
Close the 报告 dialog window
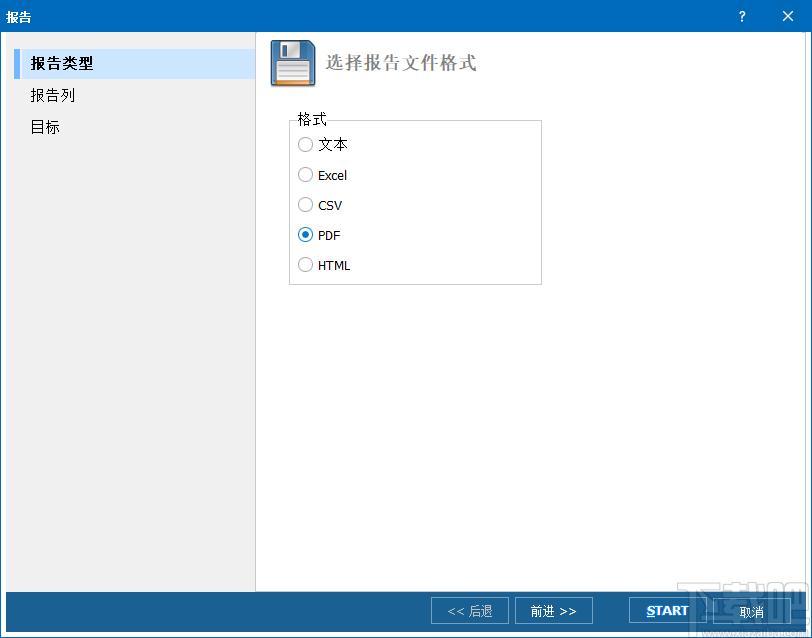coord(788,17)
